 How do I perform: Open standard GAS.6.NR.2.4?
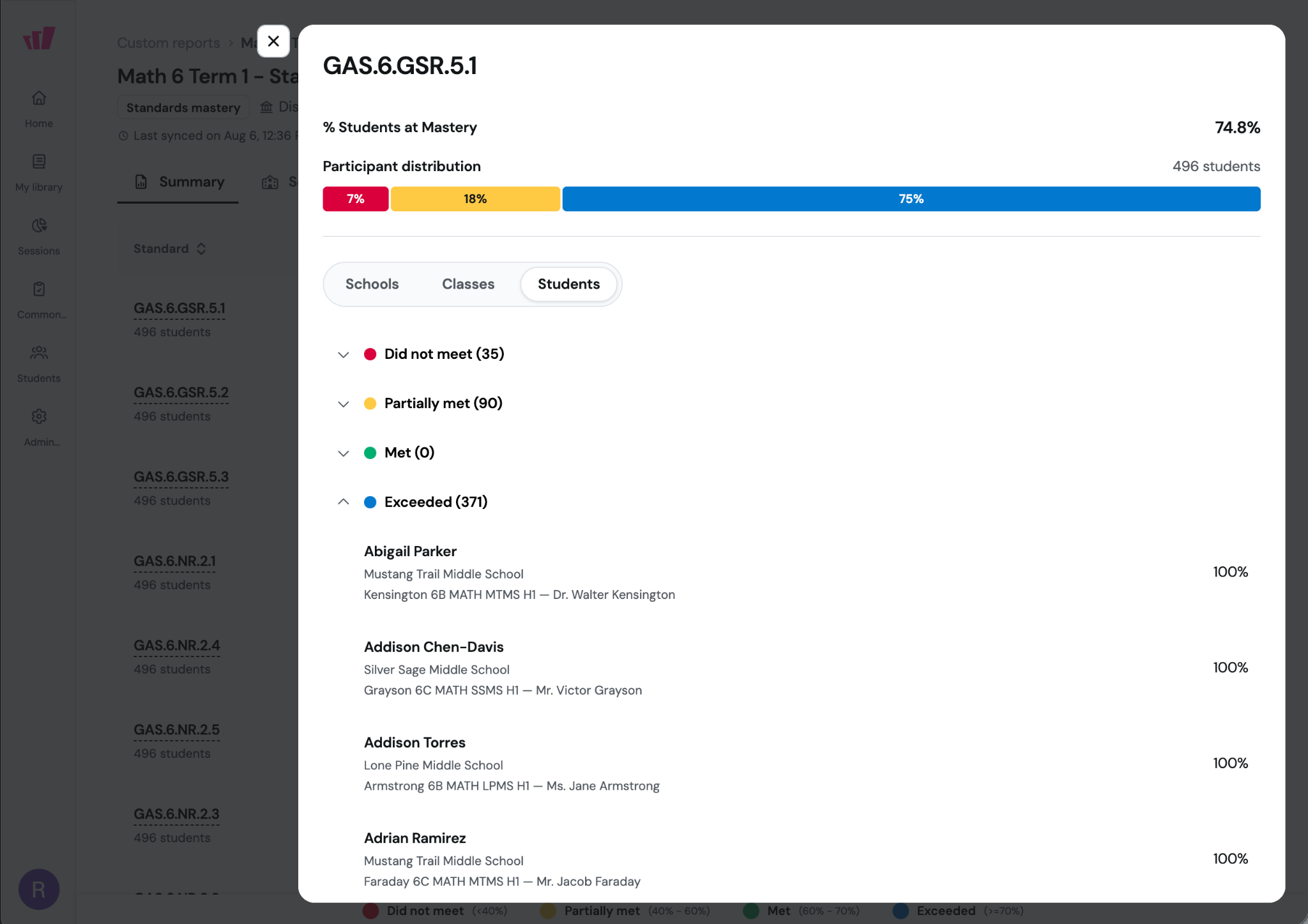pyautogui.click(x=177, y=646)
